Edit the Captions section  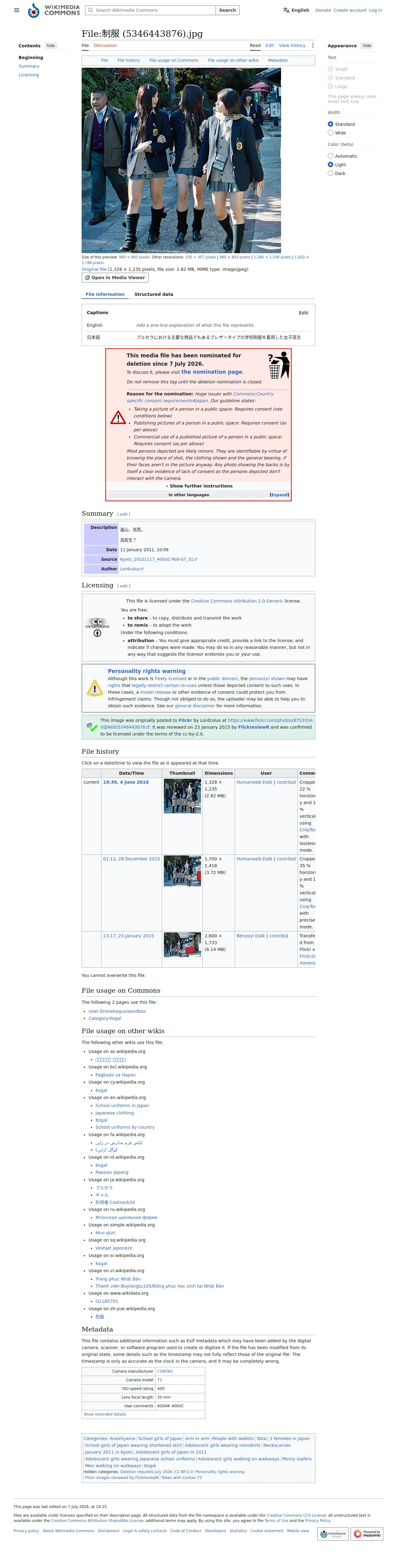pyautogui.click(x=303, y=313)
